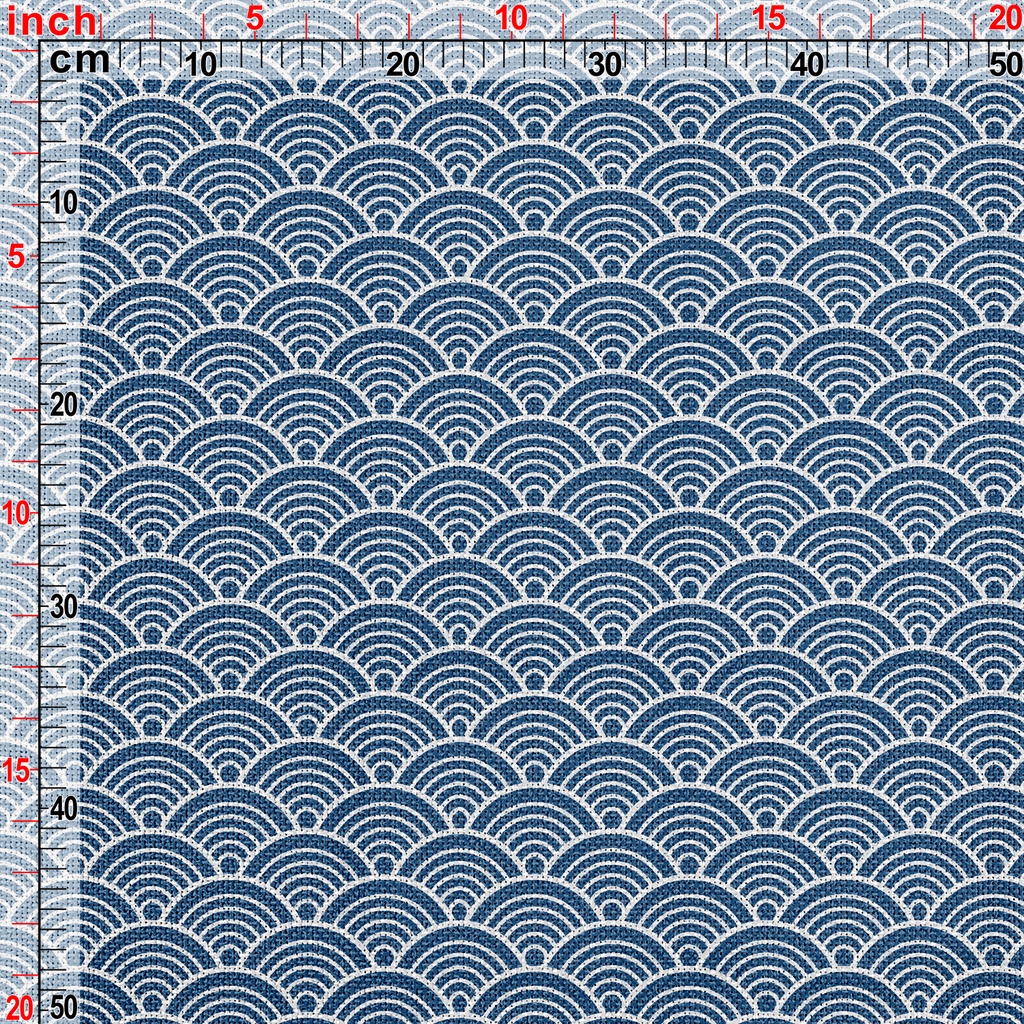The height and width of the screenshot is (1024, 1024).
Task: Click the red "inch" ruler label
Action: pyautogui.click(x=52, y=22)
